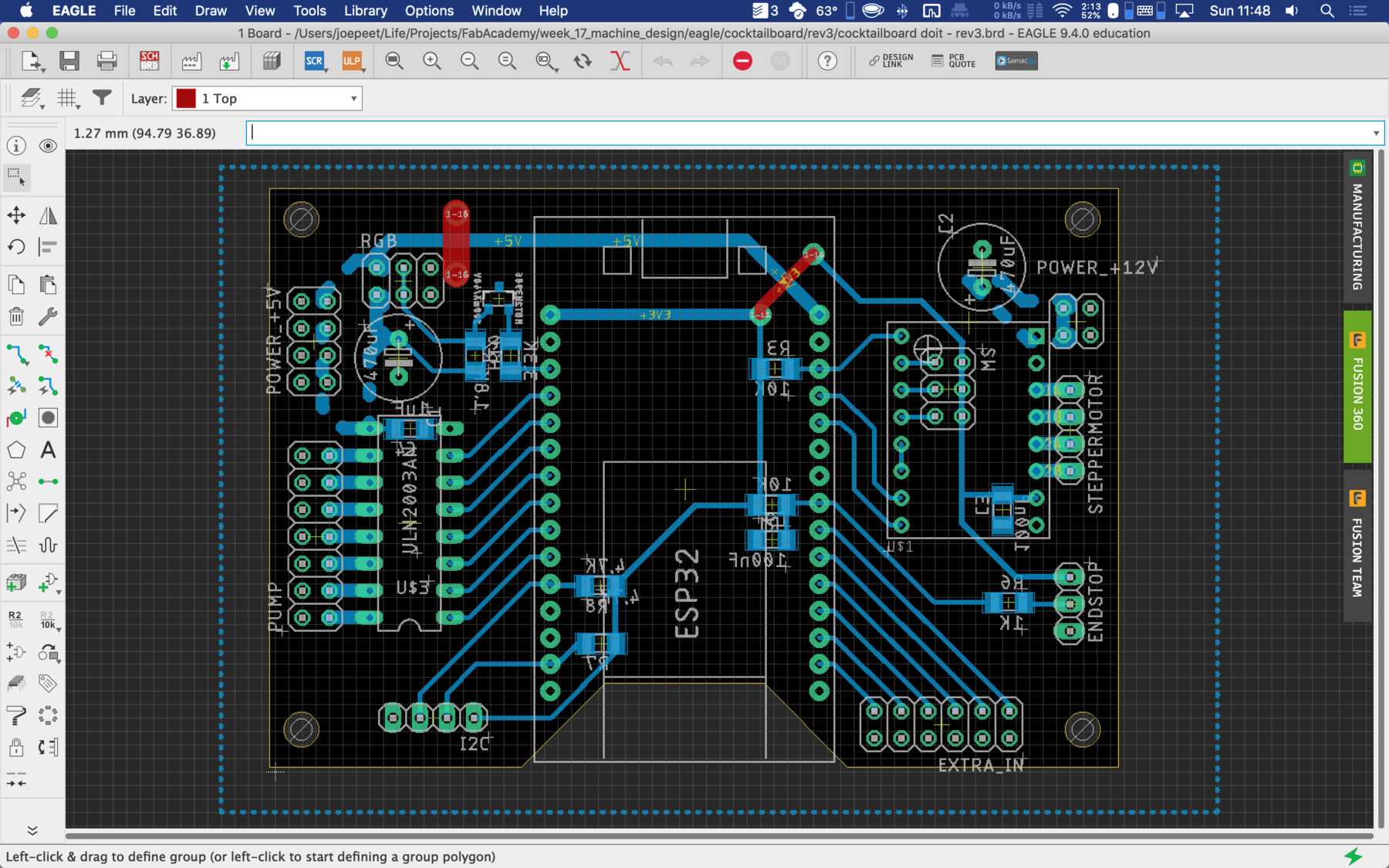The image size is (1389, 868).
Task: Select the Move tool
Action: [16, 215]
